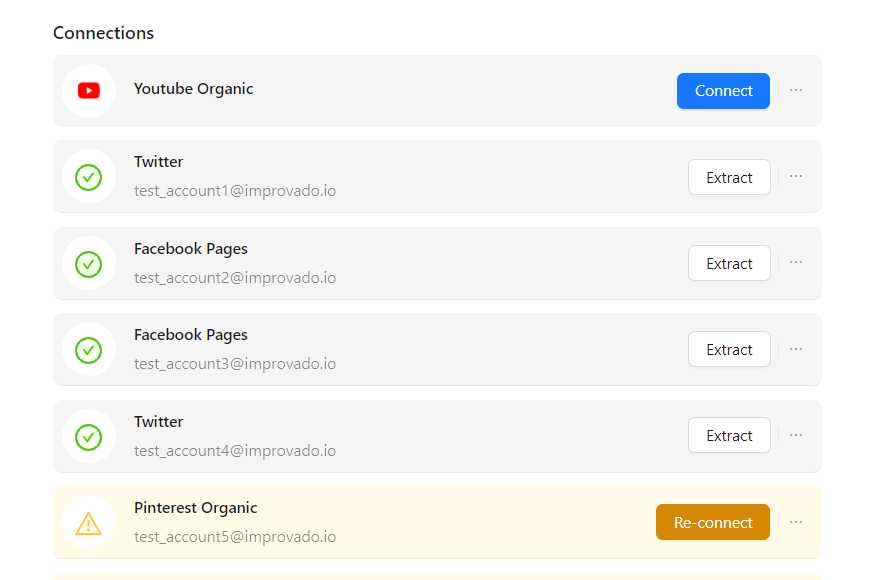The height and width of the screenshot is (580, 876).
Task: Select the test_account5@improvado.io email text
Action: [x=235, y=536]
